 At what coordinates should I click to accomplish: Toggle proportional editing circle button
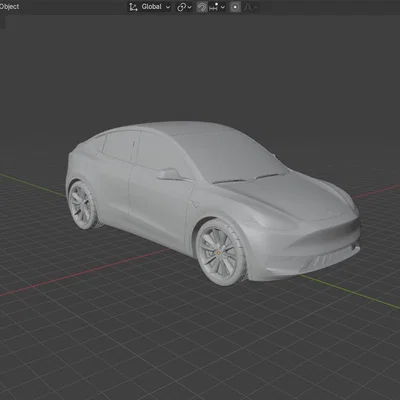pos(235,7)
